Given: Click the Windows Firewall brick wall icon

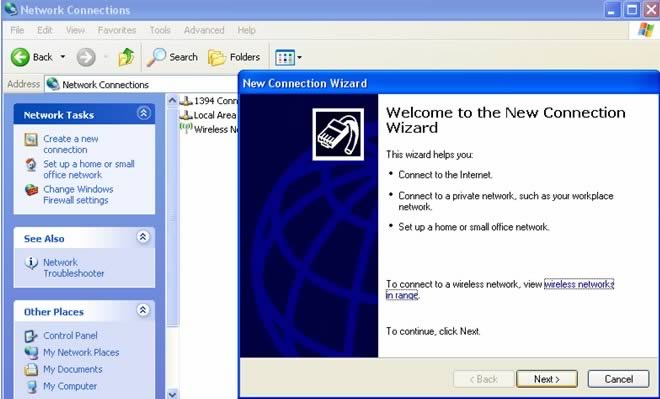Looking at the screenshot, I should [31, 190].
